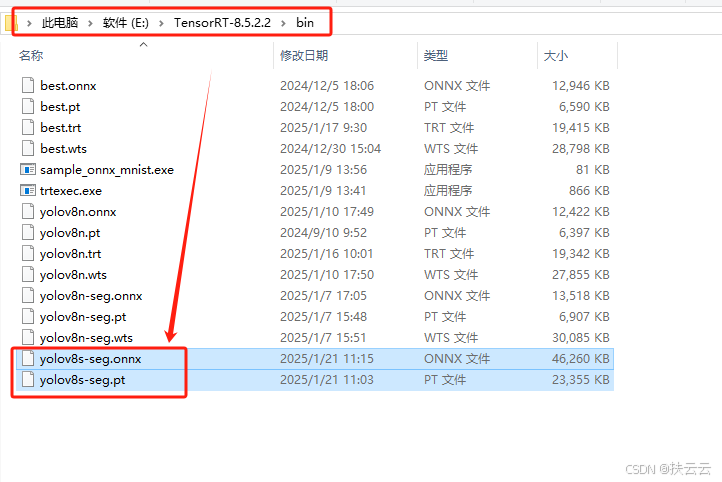Select the best.pt file name
This screenshot has height=482, width=722.
[x=60, y=107]
